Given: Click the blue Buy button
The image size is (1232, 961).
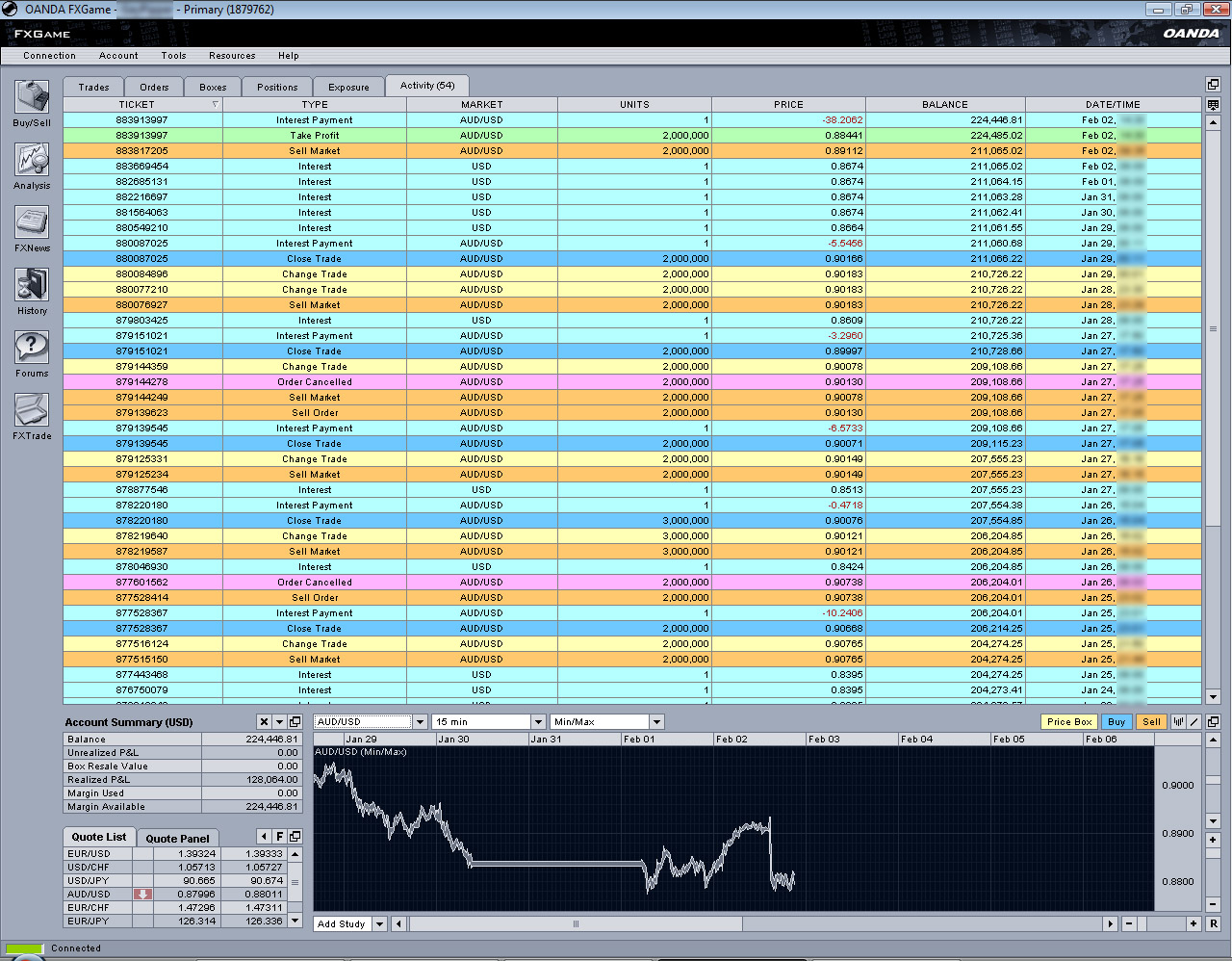Looking at the screenshot, I should [x=1116, y=721].
